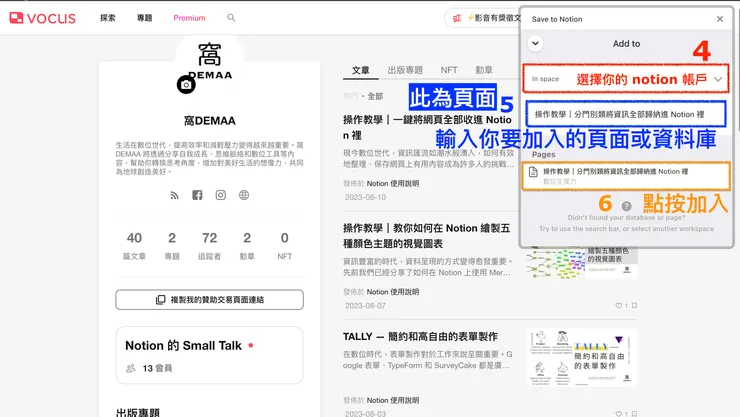Open article TALLY 簡約和高自由的表單製作
740x417 pixels.
[420, 336]
